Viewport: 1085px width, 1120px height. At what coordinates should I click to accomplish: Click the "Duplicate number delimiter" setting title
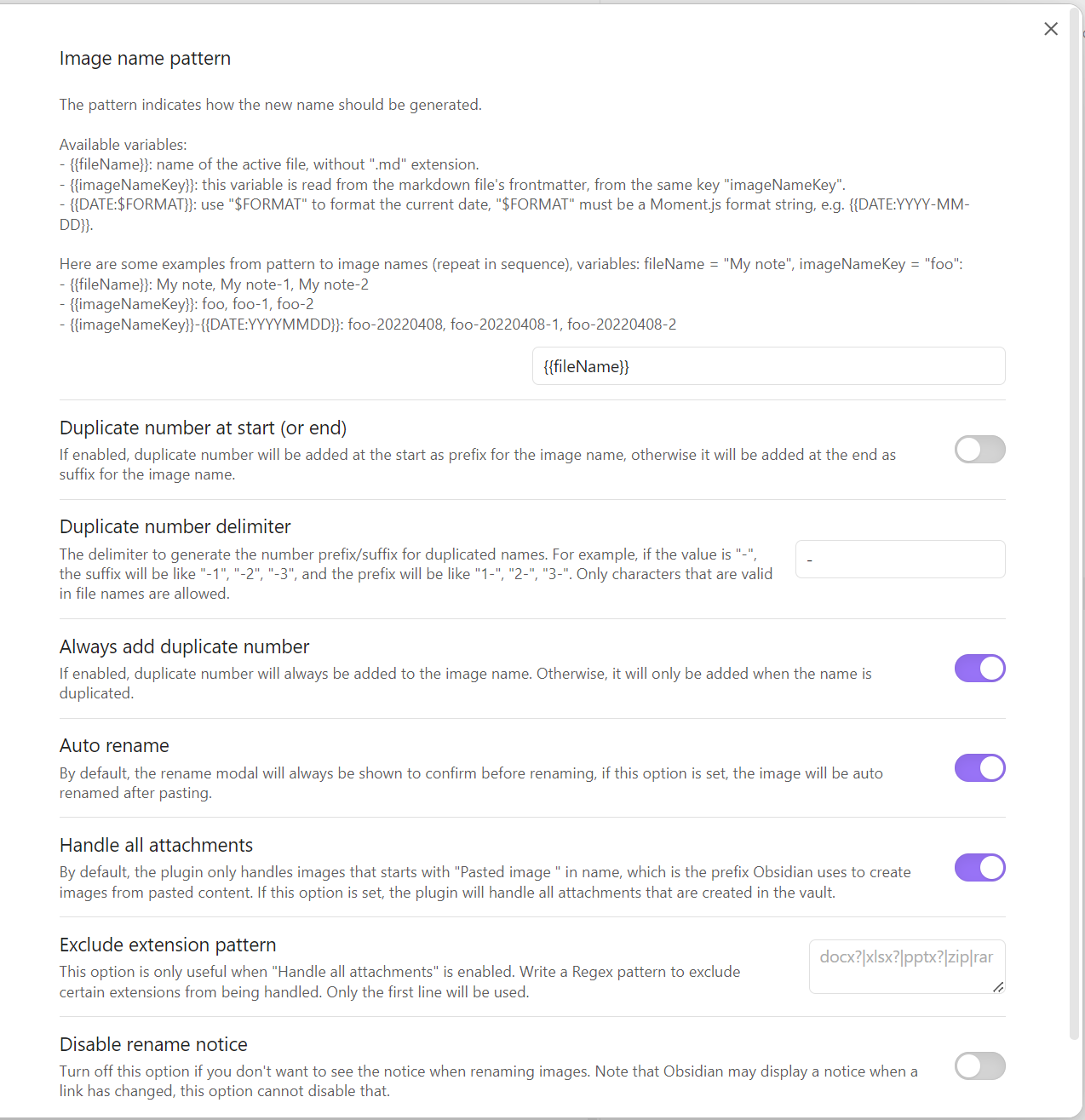[x=175, y=526]
